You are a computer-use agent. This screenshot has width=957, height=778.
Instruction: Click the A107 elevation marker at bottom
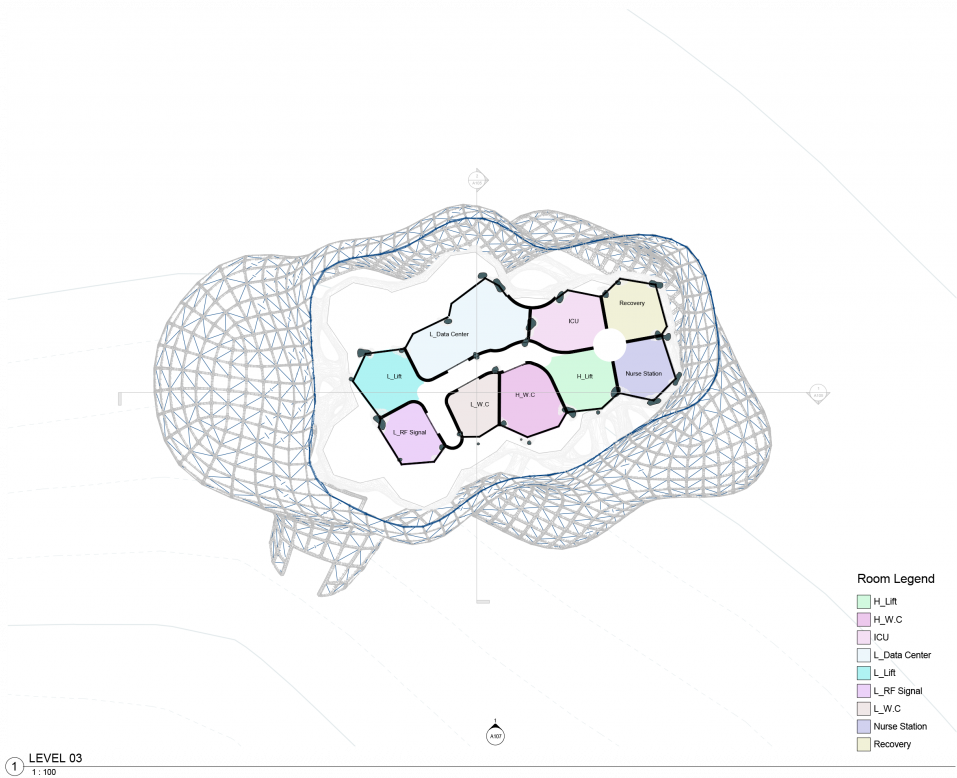click(496, 736)
